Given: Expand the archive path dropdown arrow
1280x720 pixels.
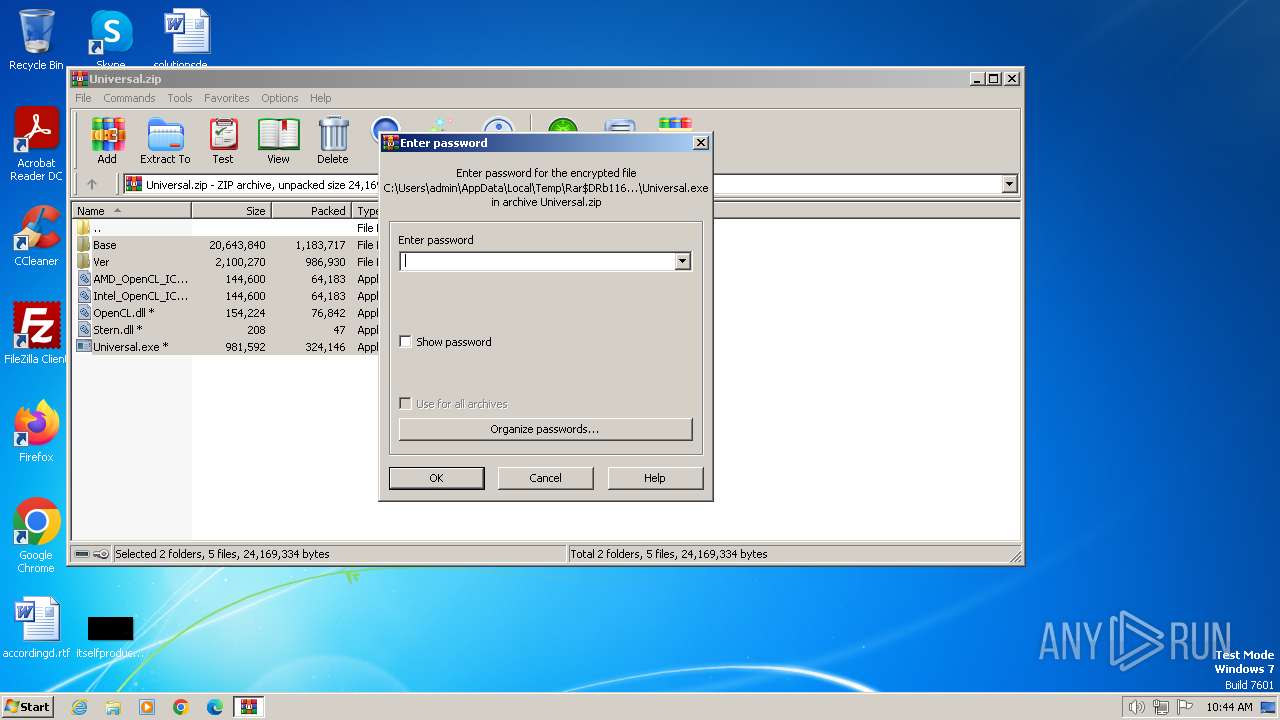Looking at the screenshot, I should (1009, 184).
